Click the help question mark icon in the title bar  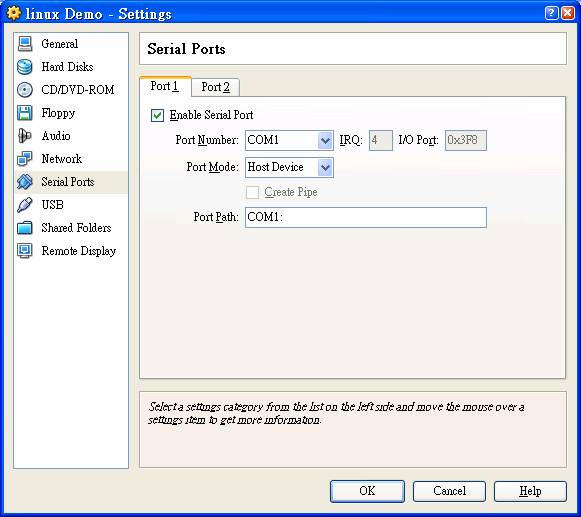tap(551, 13)
